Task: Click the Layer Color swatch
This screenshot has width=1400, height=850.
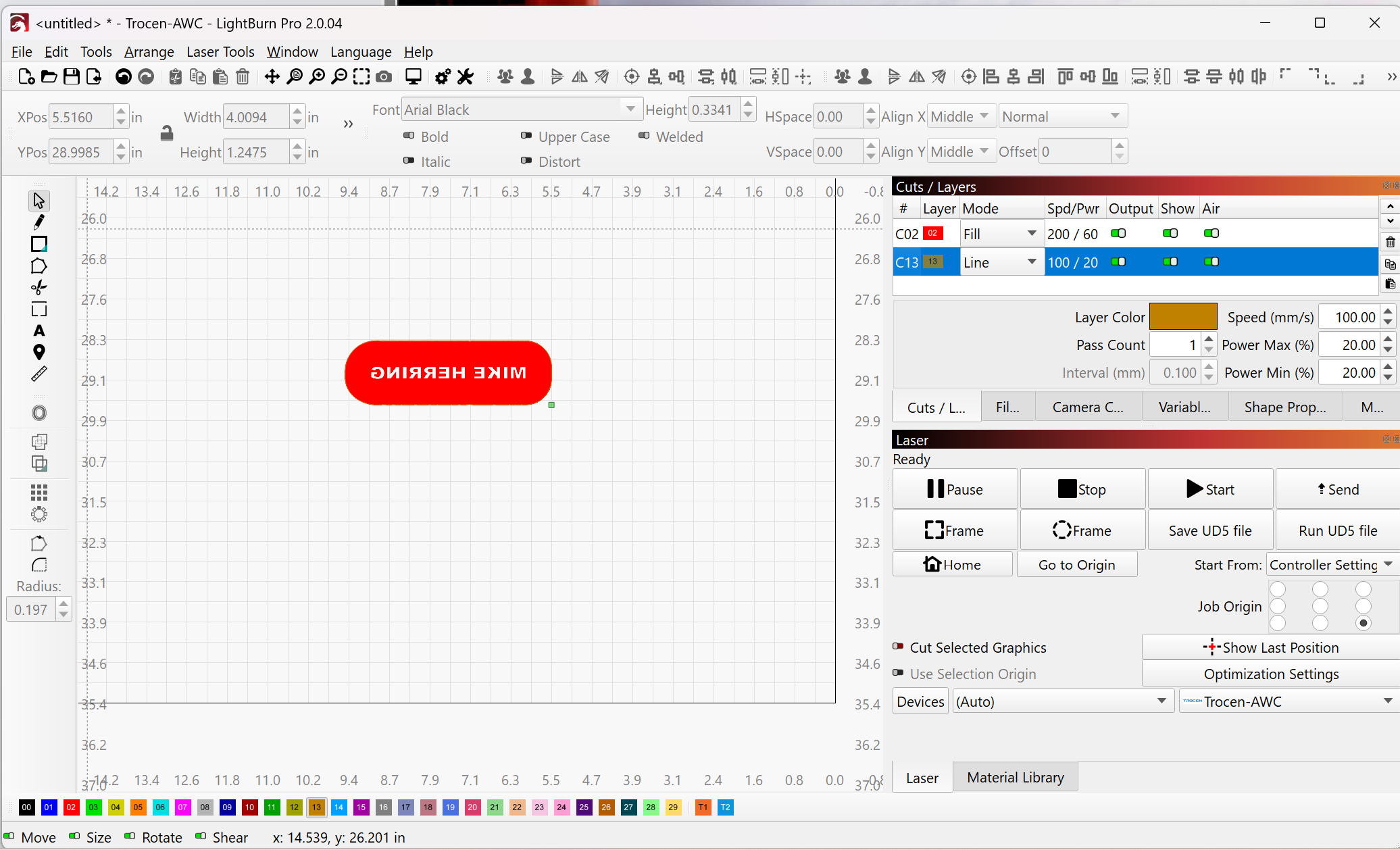Action: 1182,317
